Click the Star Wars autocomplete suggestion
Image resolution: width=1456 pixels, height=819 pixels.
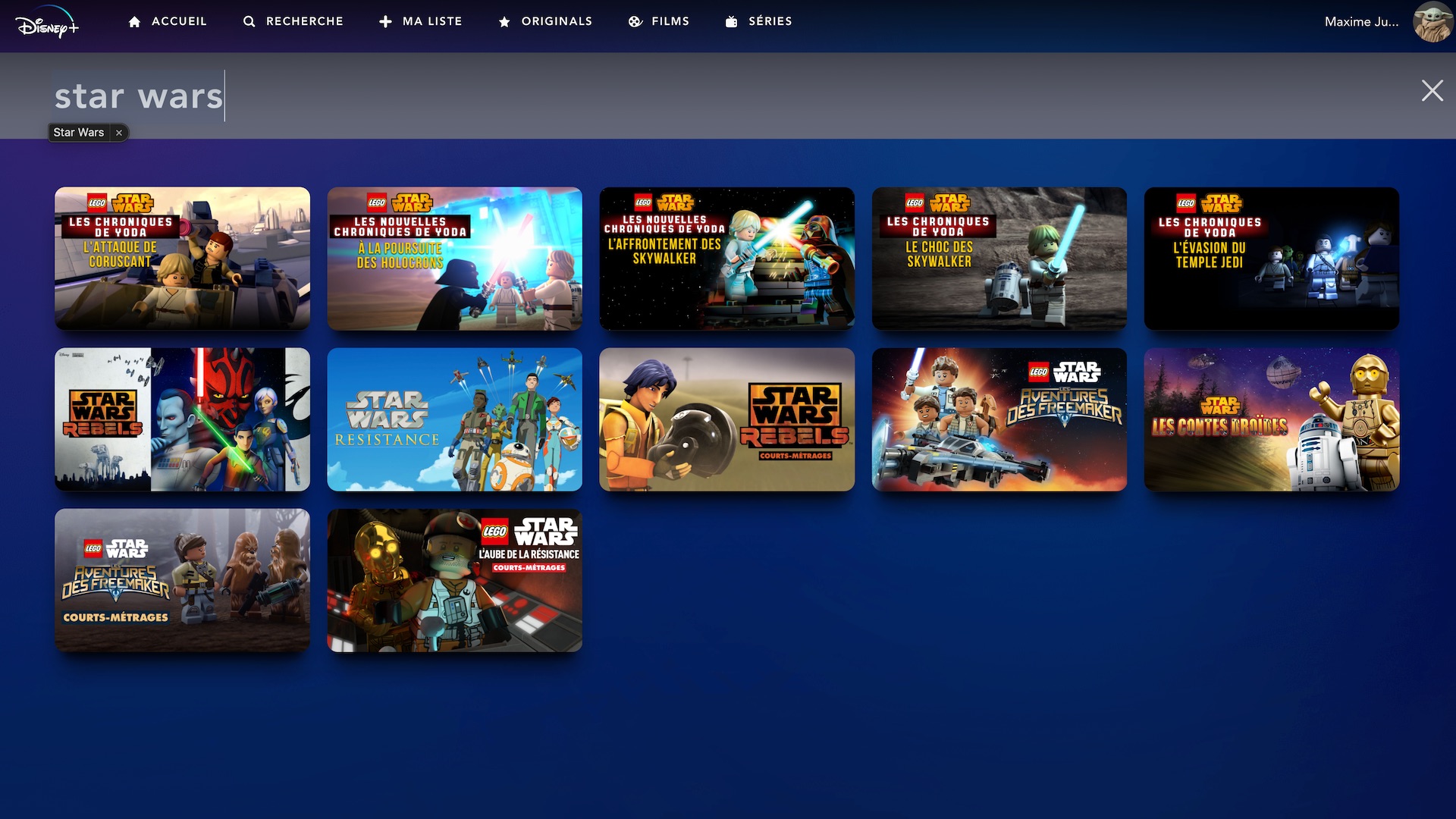click(x=79, y=133)
